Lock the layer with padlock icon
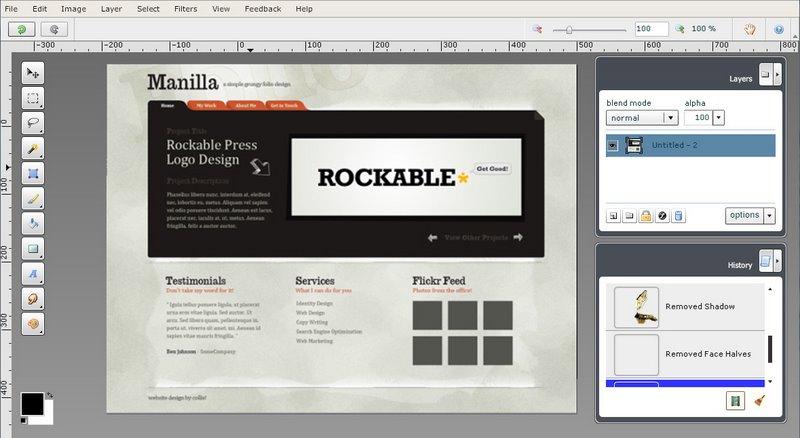 click(x=646, y=216)
